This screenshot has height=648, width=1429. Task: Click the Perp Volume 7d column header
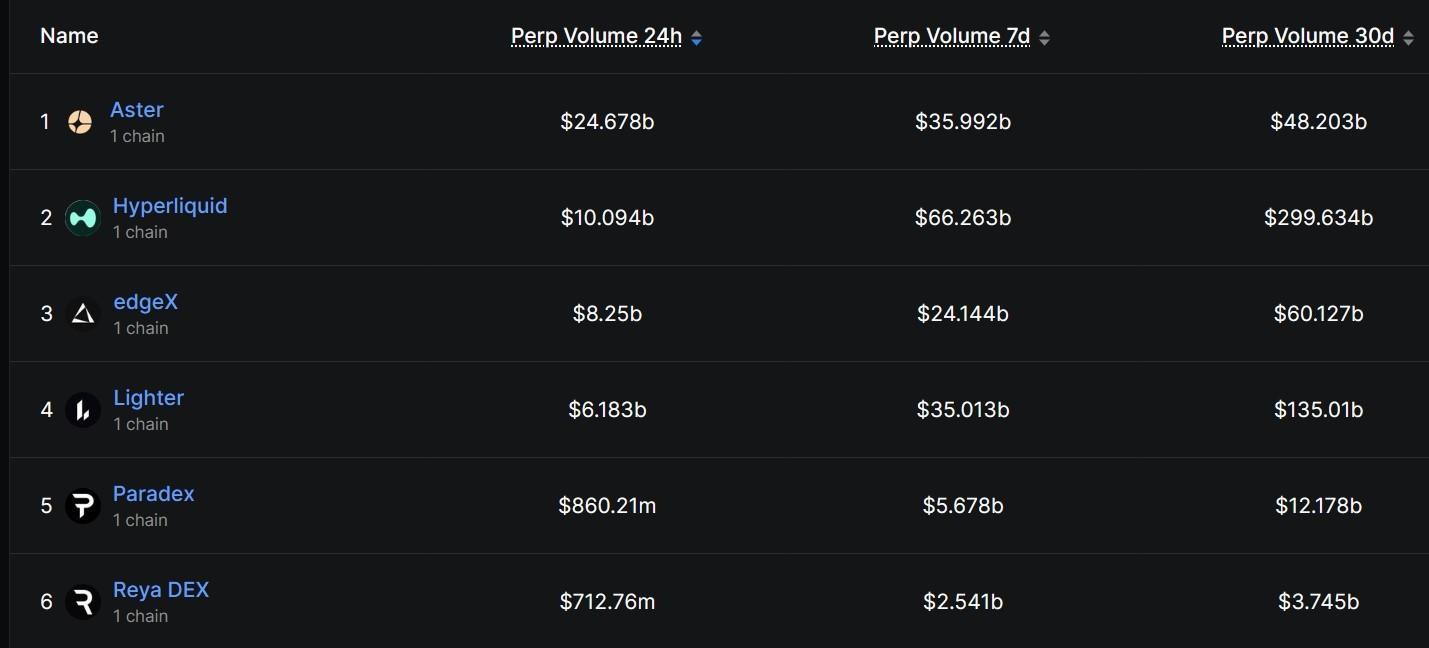click(951, 36)
